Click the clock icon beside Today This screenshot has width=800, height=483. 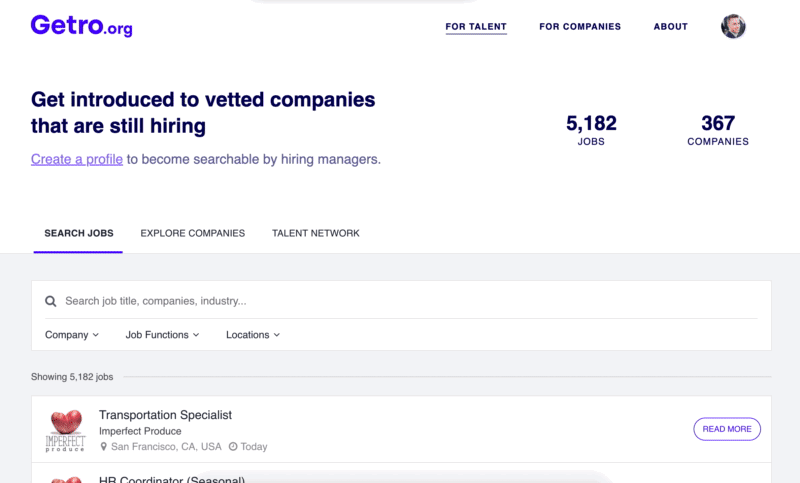233,447
